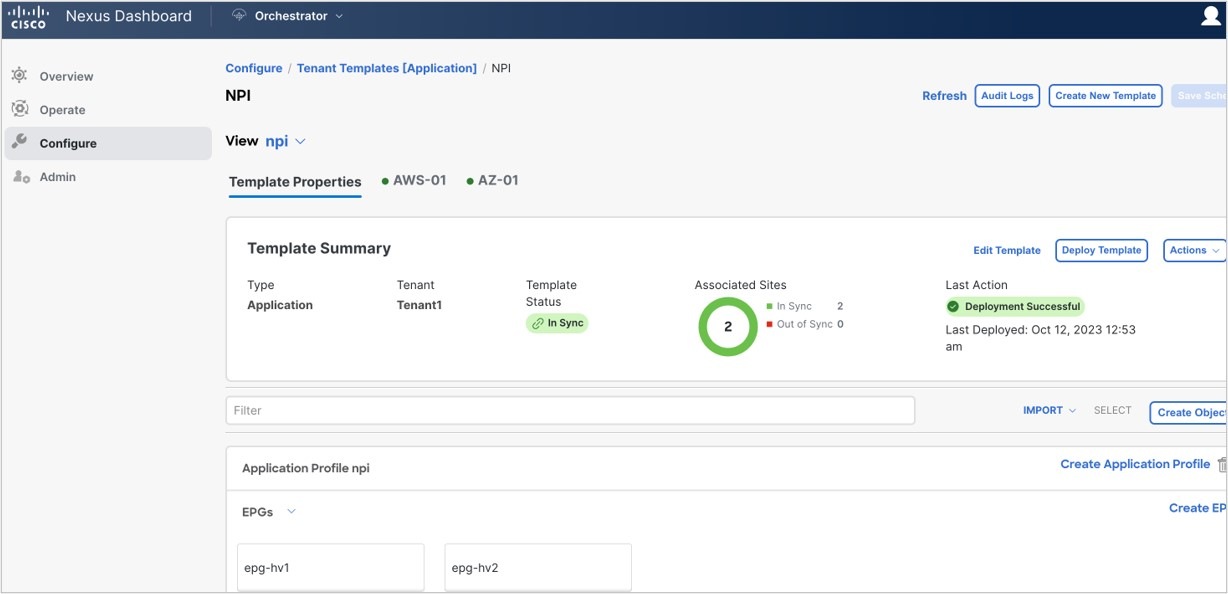The height and width of the screenshot is (594, 1228).
Task: Enable SELECT mode
Action: 1112,410
